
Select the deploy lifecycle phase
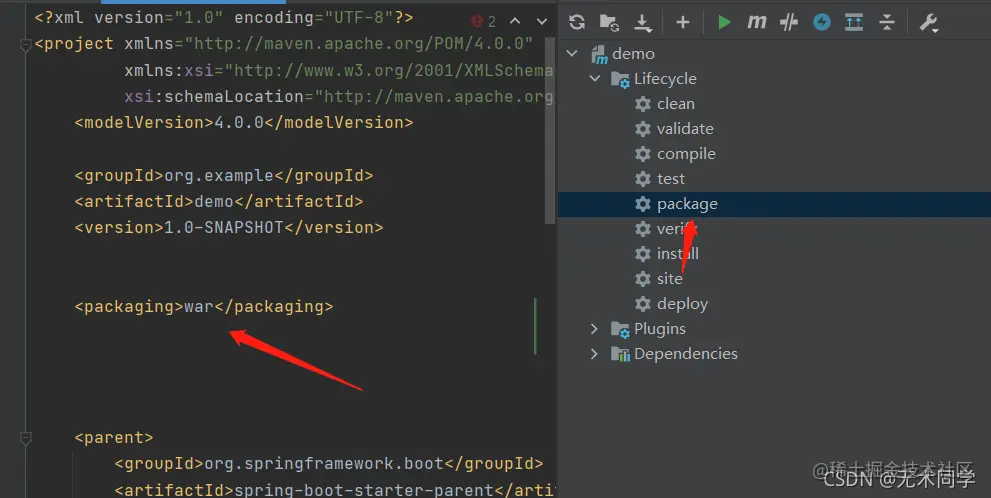683,304
